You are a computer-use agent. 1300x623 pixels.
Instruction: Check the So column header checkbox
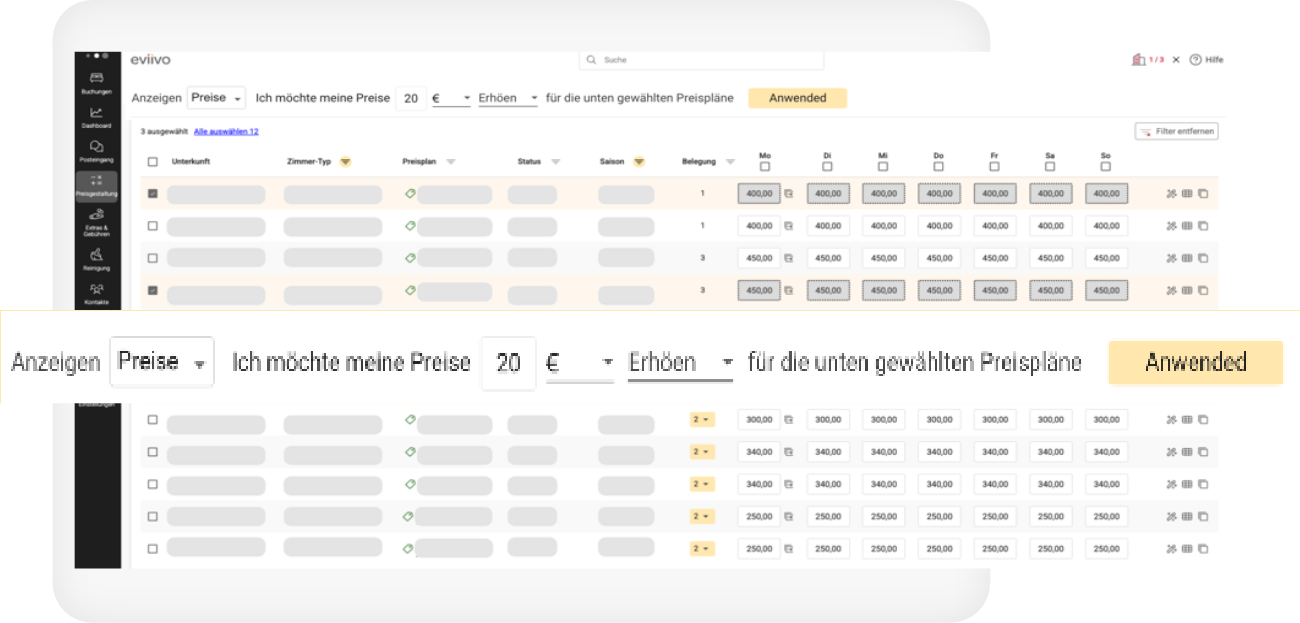tap(1105, 167)
